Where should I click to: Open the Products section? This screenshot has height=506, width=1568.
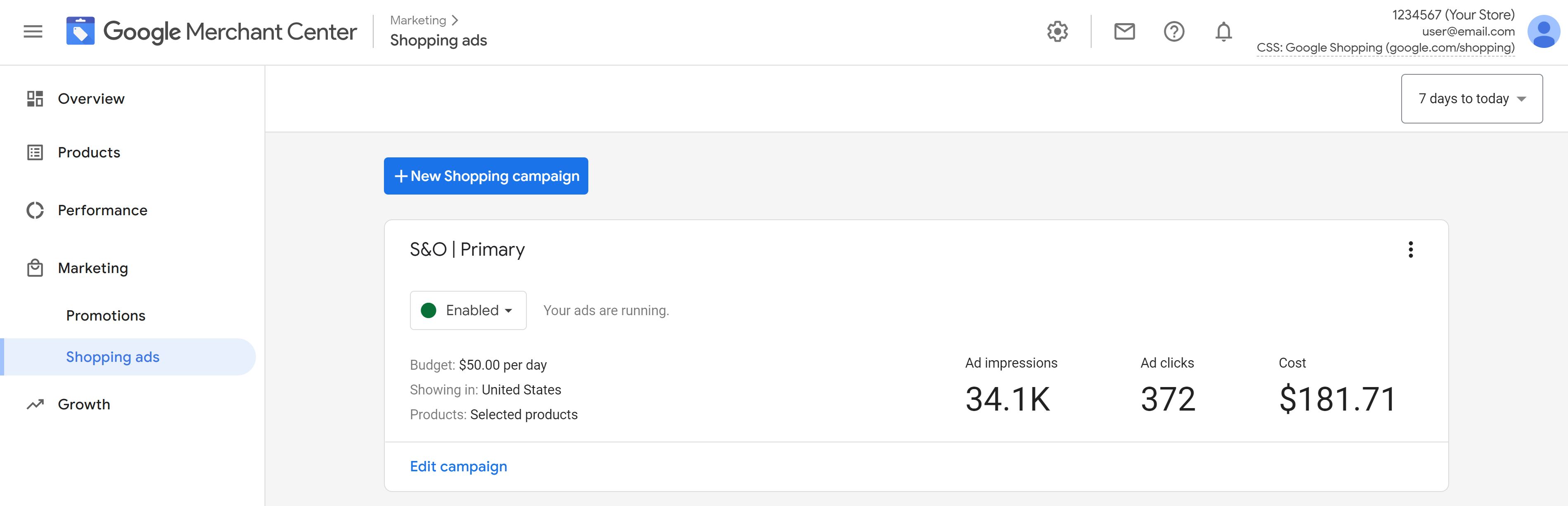tap(89, 152)
